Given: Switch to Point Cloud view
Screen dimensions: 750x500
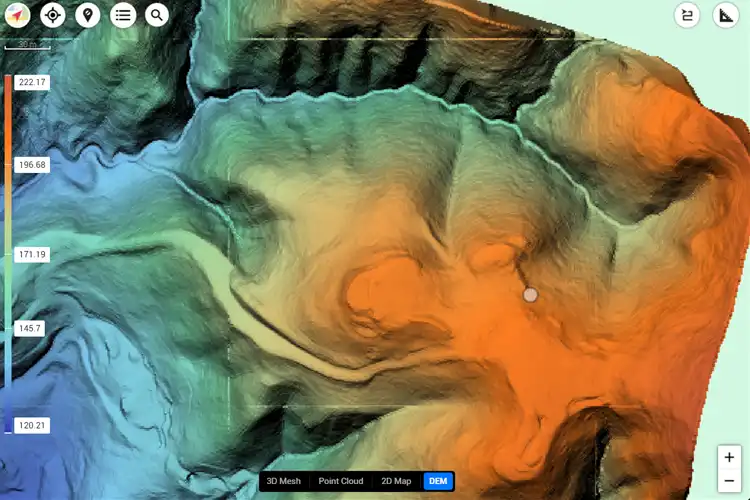Looking at the screenshot, I should tap(340, 481).
